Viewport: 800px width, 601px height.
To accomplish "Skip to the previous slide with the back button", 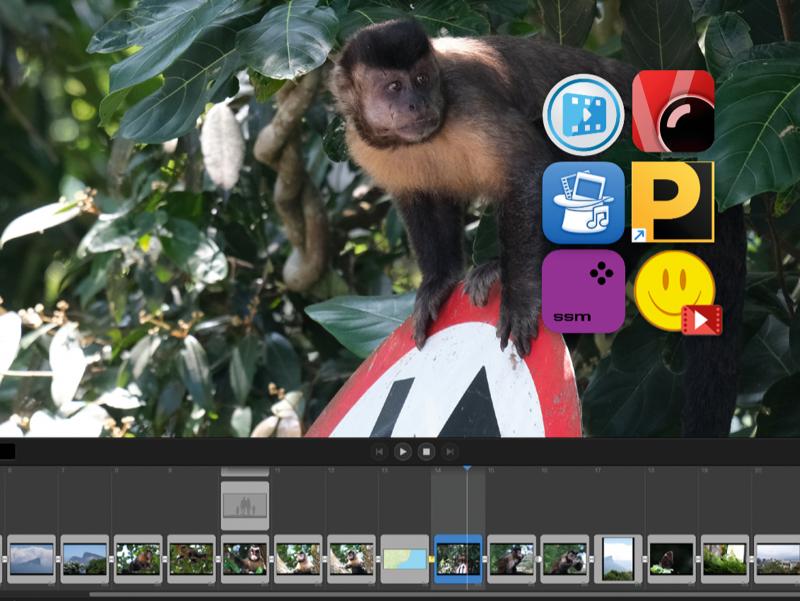I will click(x=379, y=452).
